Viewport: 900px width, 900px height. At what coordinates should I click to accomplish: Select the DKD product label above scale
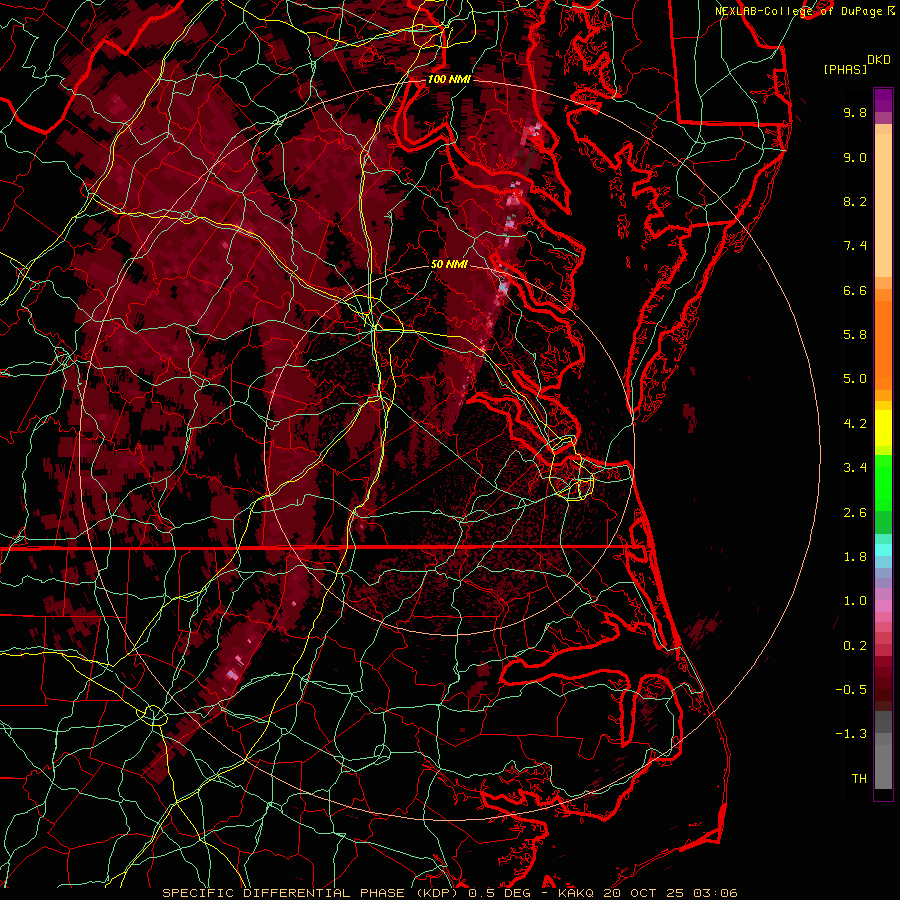point(879,60)
